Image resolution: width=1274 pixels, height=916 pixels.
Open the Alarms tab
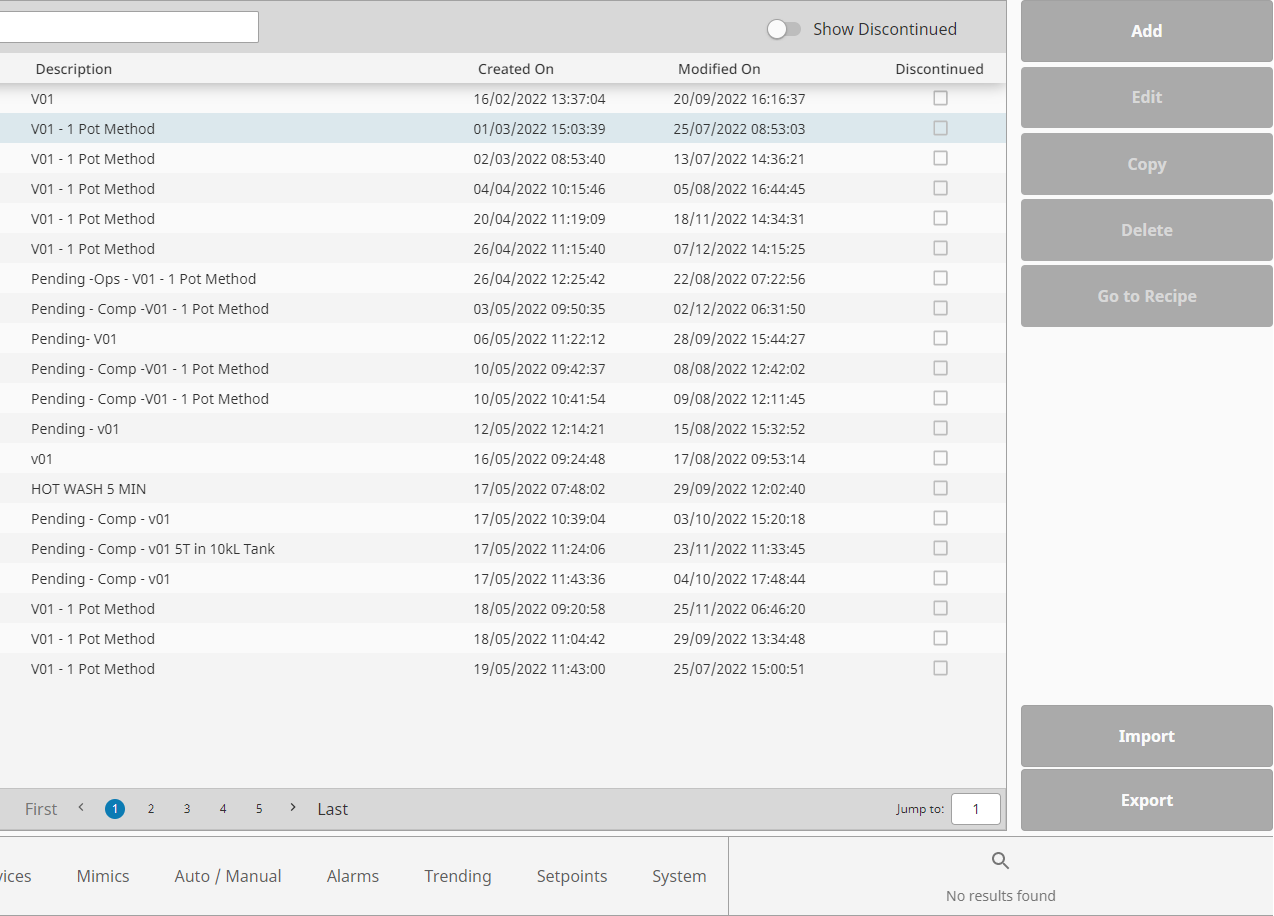point(353,876)
